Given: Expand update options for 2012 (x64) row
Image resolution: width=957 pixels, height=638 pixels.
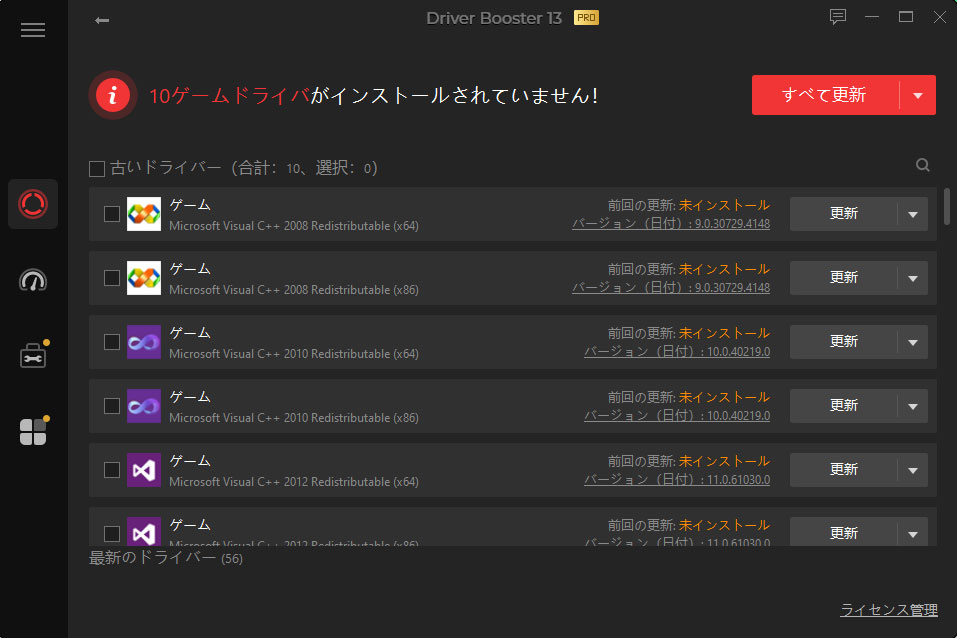Looking at the screenshot, I should click(x=913, y=471).
